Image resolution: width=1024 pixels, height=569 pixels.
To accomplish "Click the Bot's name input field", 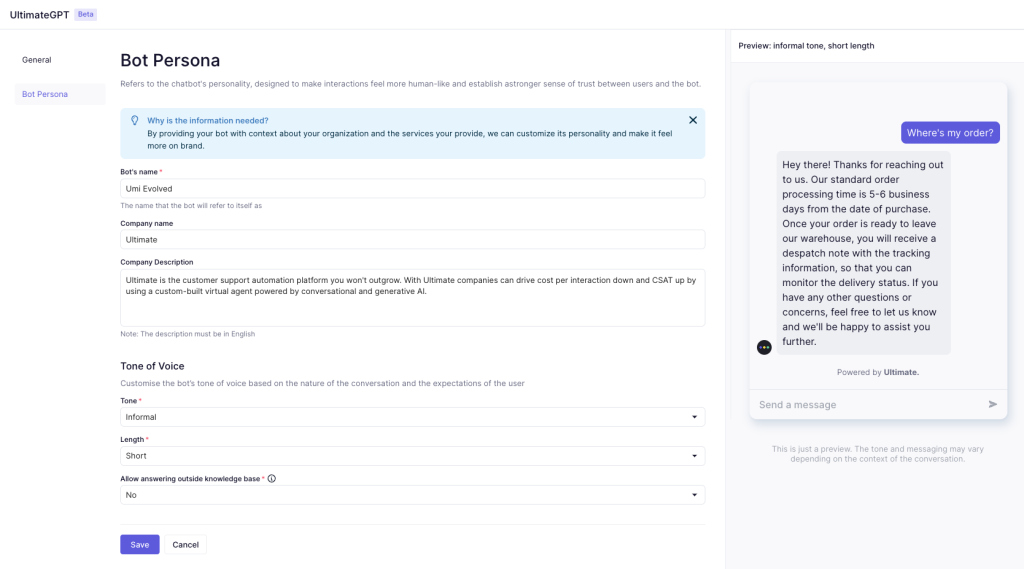I will click(413, 189).
